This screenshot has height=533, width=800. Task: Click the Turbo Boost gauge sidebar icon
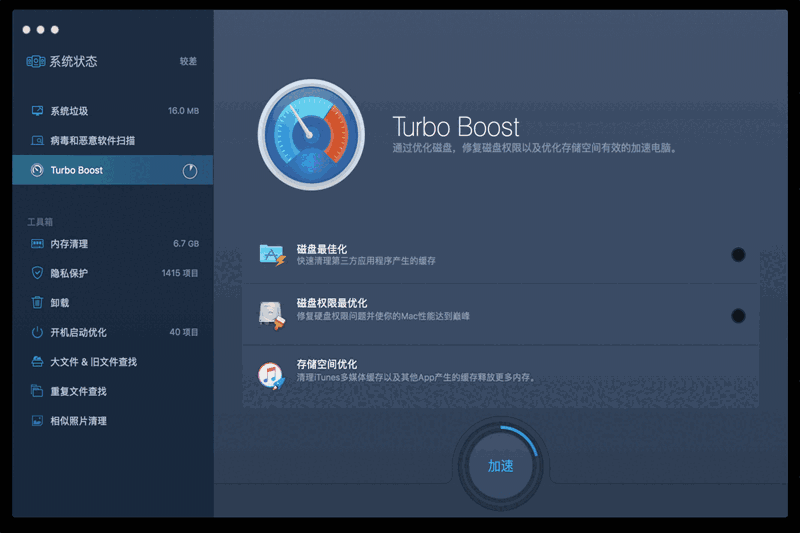tap(37, 170)
